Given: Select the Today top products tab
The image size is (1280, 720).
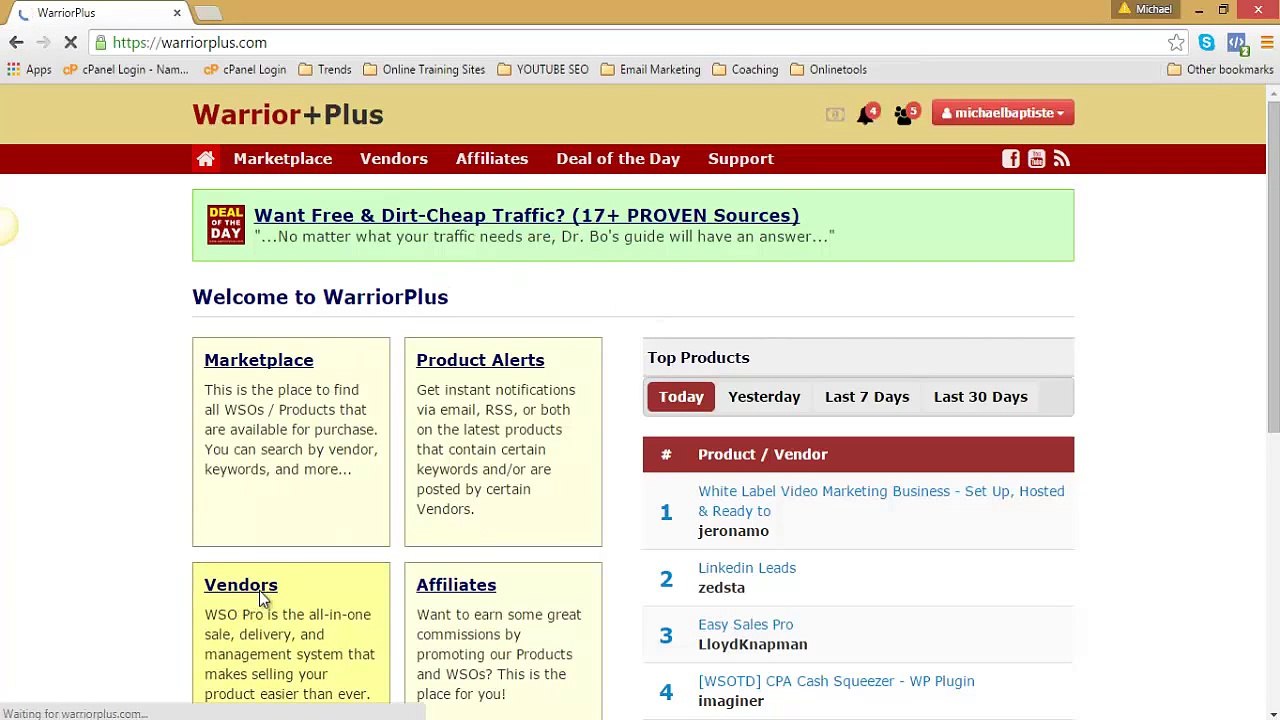Looking at the screenshot, I should 681,397.
